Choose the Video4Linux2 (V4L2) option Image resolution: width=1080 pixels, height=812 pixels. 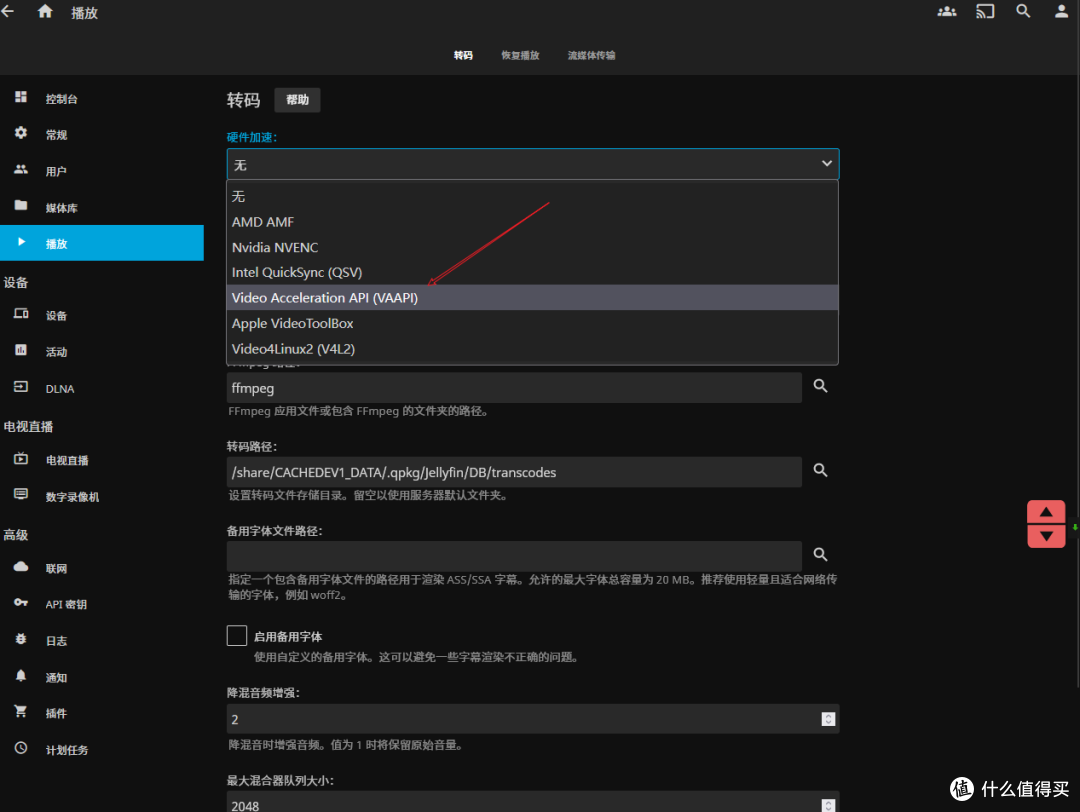point(532,348)
